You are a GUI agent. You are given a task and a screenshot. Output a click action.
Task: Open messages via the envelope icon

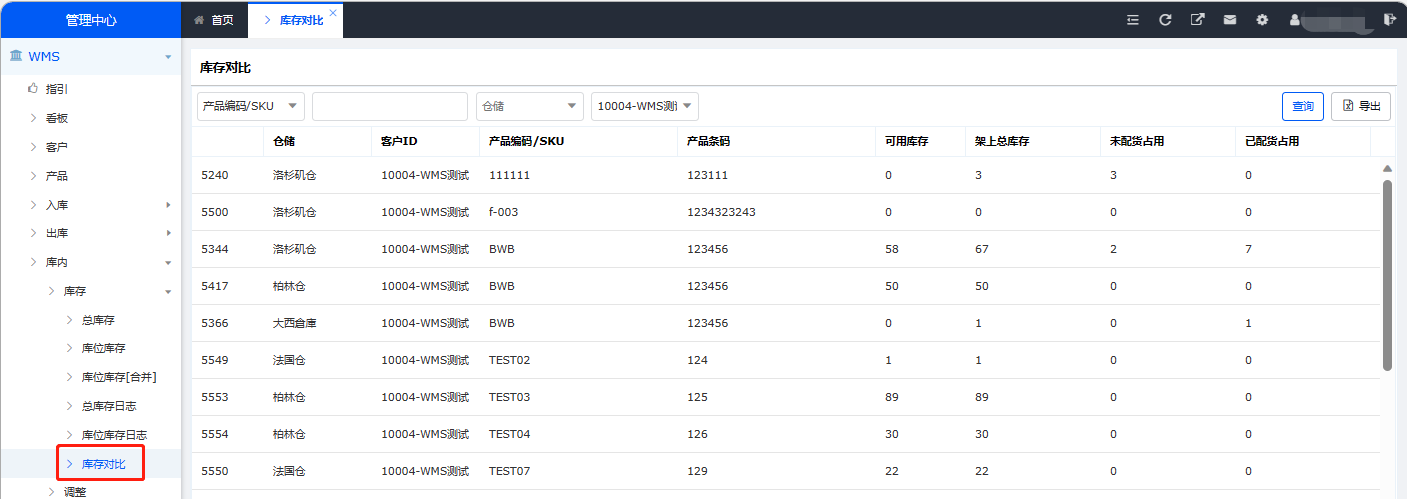click(1230, 19)
